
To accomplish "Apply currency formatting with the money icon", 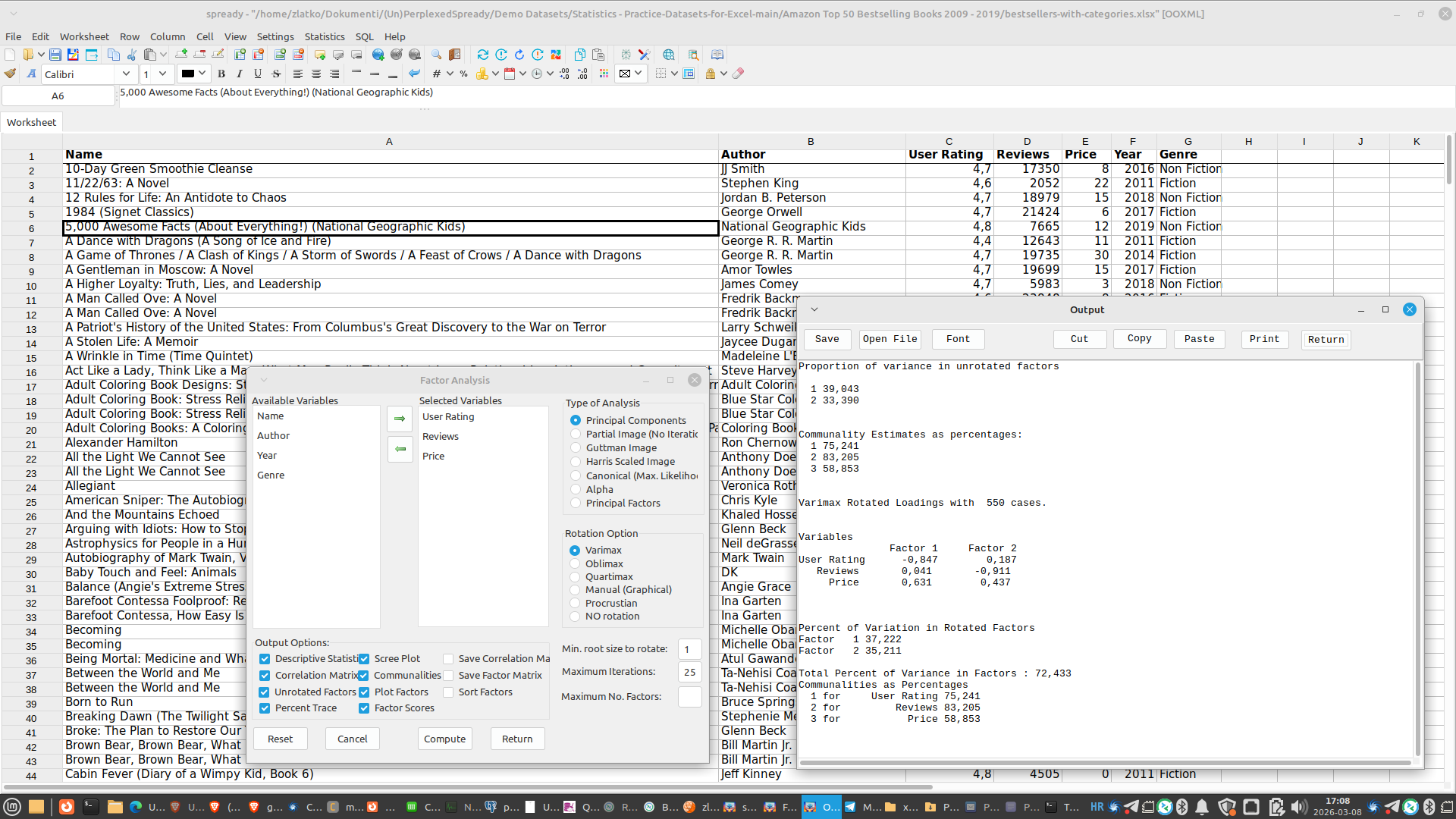I will point(482,74).
